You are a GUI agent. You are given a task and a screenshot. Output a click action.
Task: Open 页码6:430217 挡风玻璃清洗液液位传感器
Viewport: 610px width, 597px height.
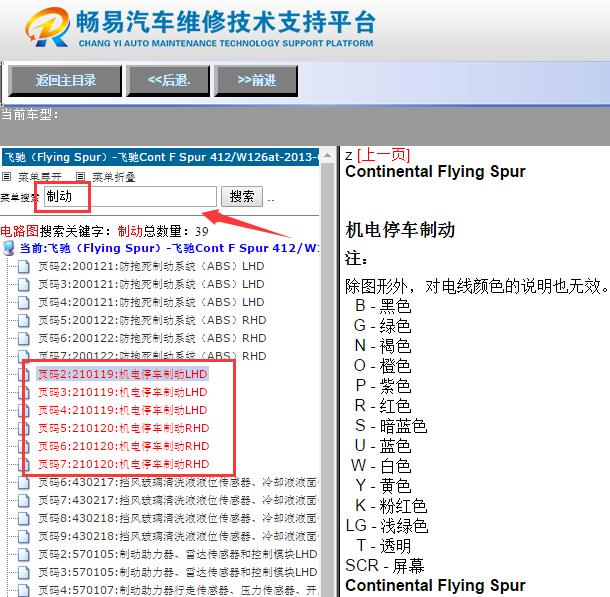pos(178,482)
